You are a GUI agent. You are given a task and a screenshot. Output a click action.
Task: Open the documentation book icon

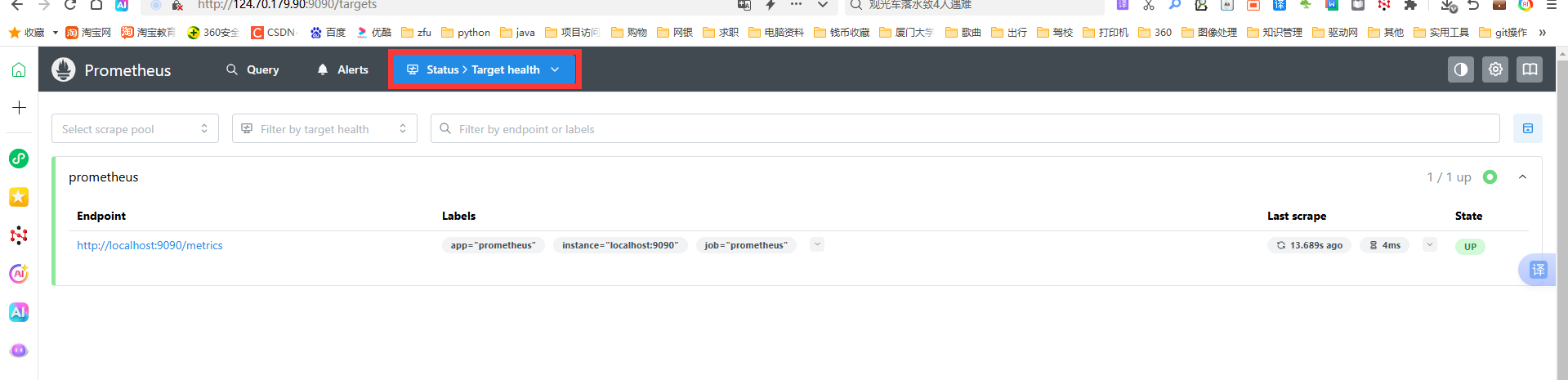click(x=1530, y=69)
